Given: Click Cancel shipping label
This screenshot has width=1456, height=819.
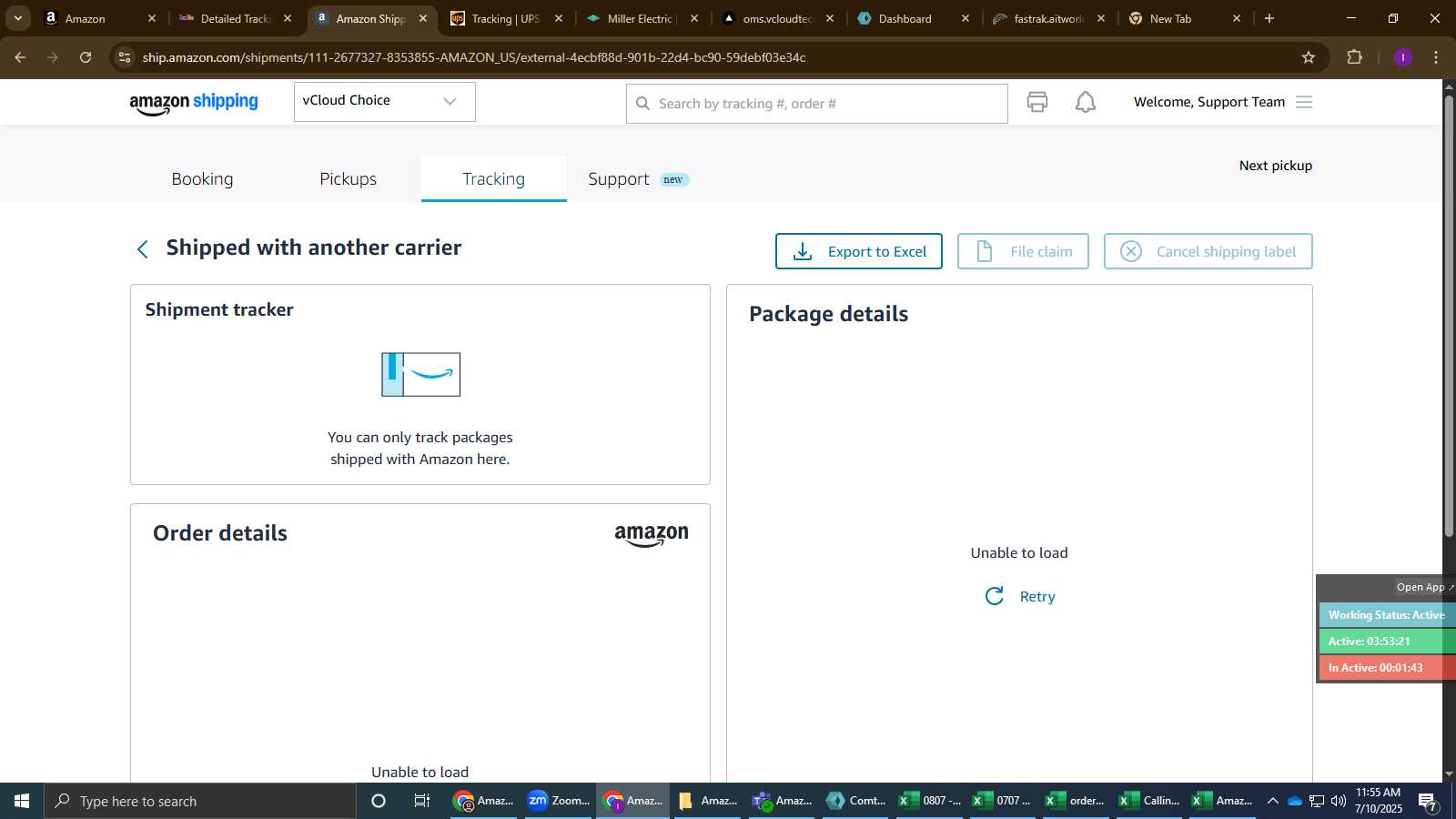Looking at the screenshot, I should pos(1208,251).
